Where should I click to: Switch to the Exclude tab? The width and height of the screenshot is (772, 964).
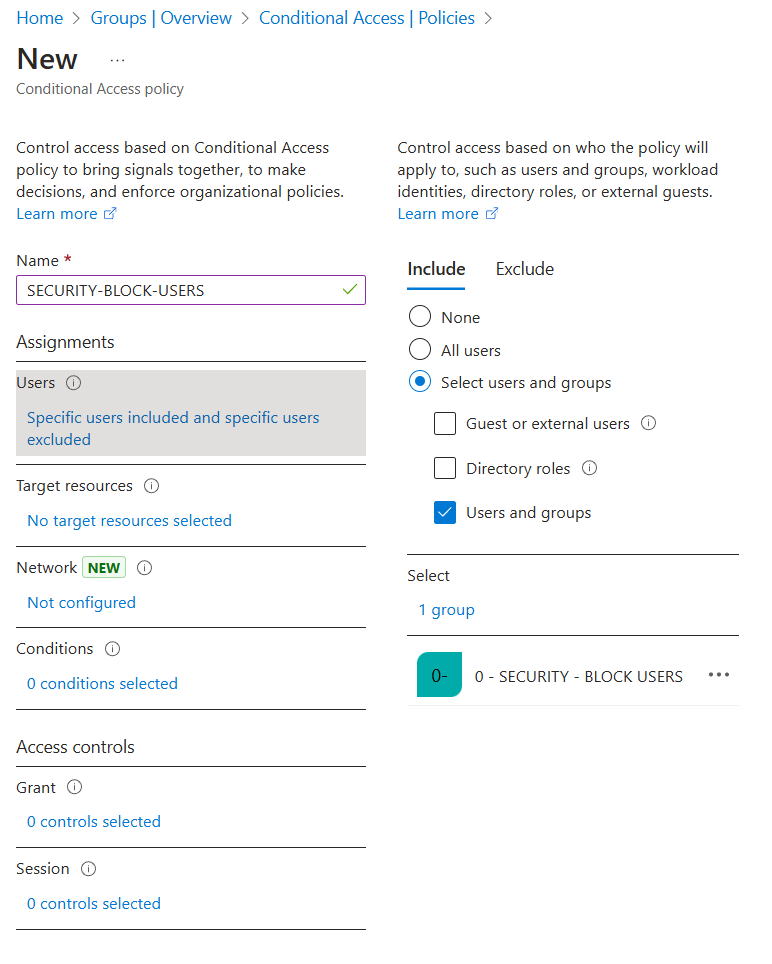[525, 269]
